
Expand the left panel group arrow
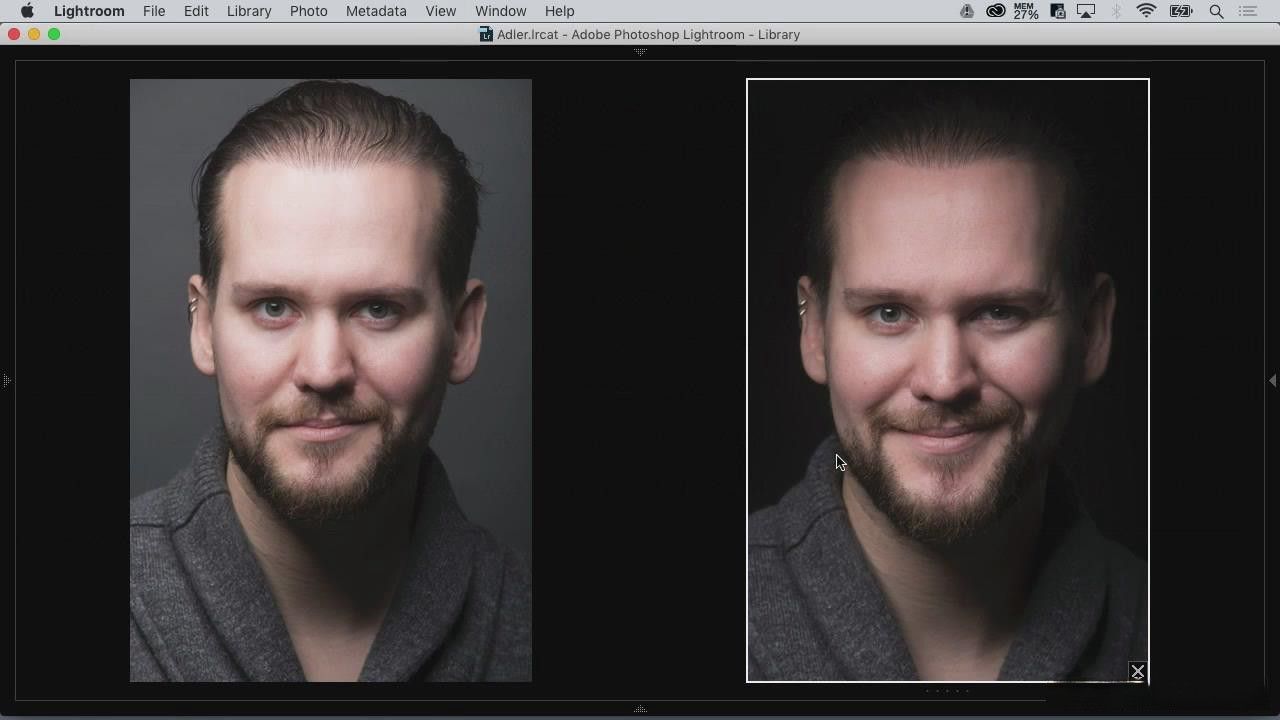(x=6, y=380)
